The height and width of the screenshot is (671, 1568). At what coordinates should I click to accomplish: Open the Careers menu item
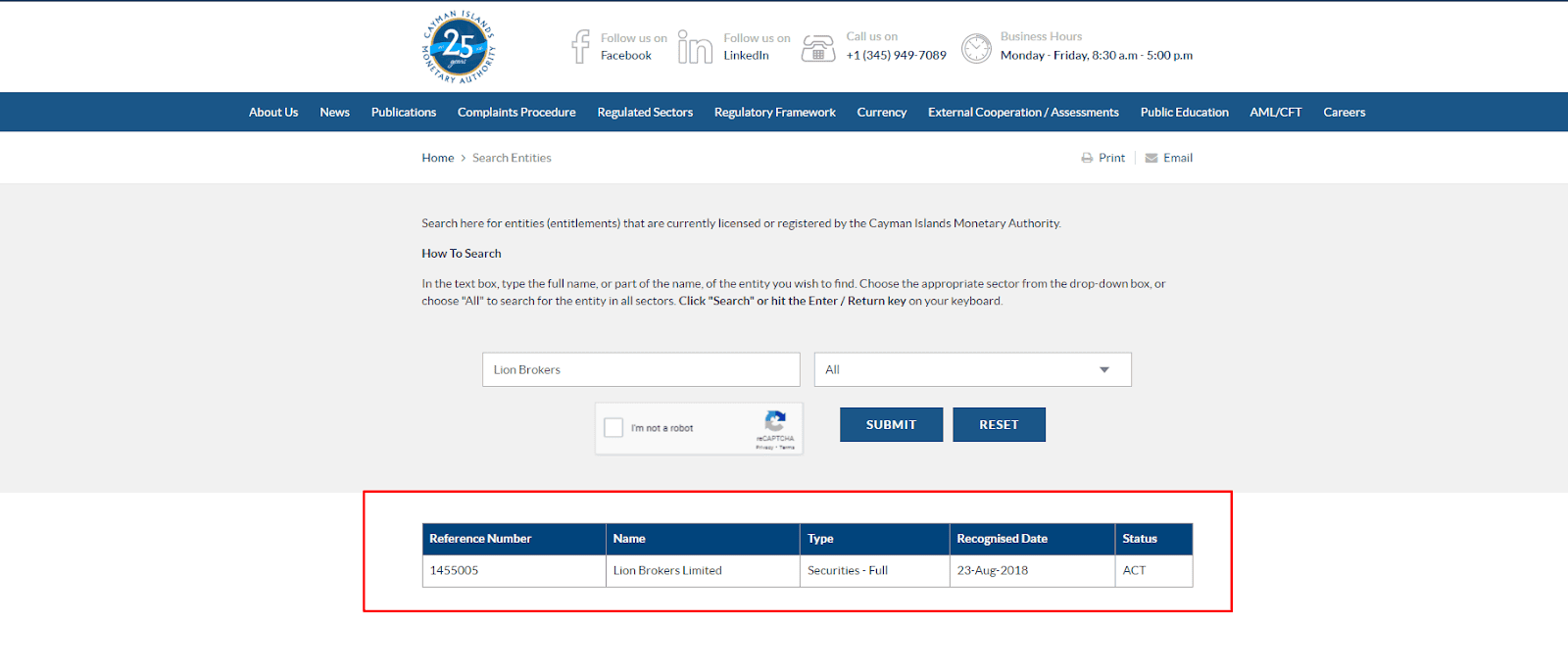(x=1345, y=113)
